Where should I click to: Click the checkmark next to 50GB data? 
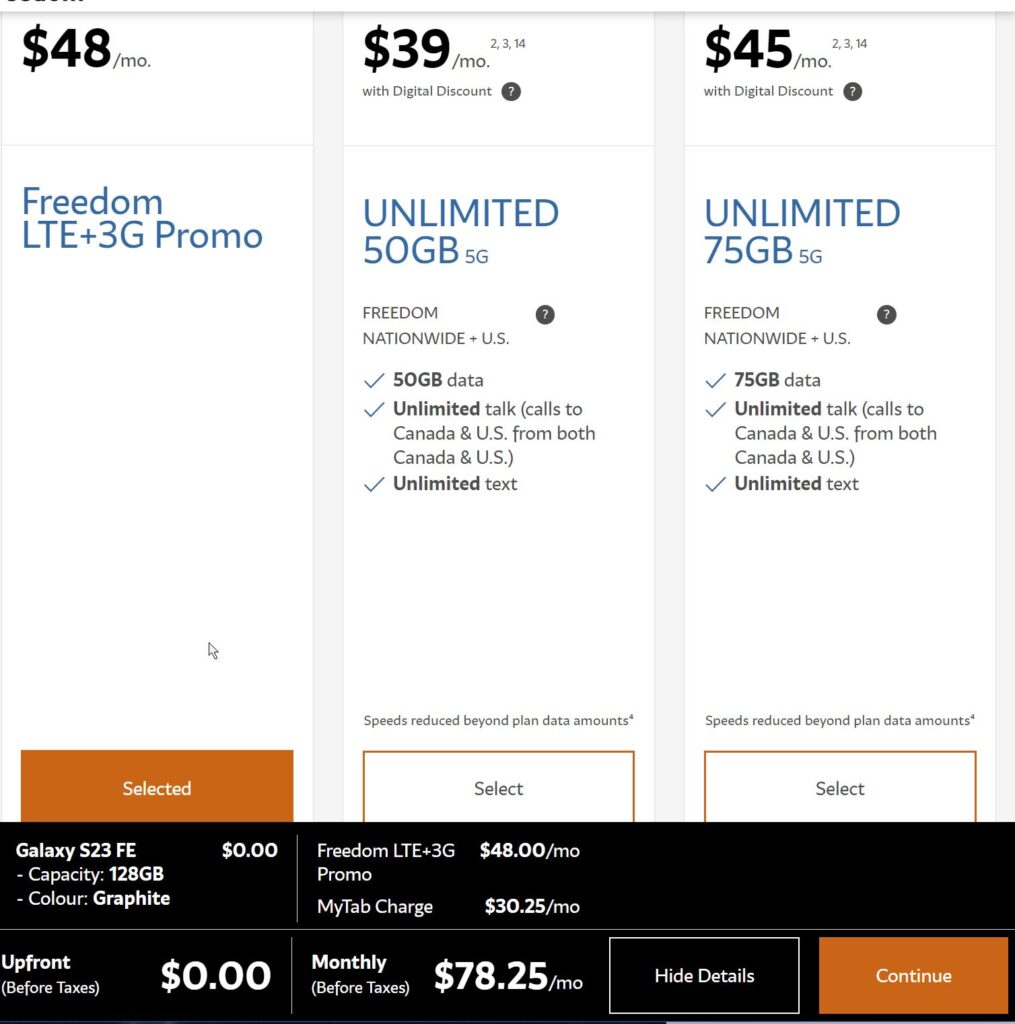tap(374, 381)
